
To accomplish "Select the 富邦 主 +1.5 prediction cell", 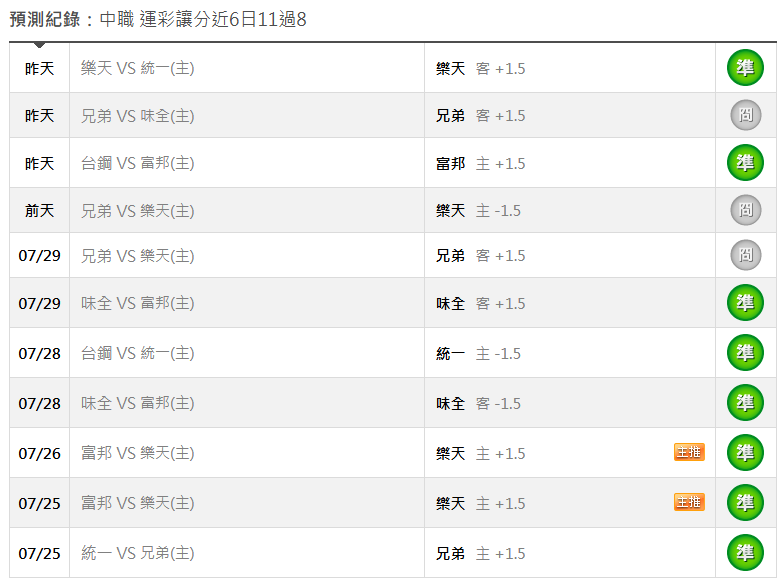I will pos(570,163).
